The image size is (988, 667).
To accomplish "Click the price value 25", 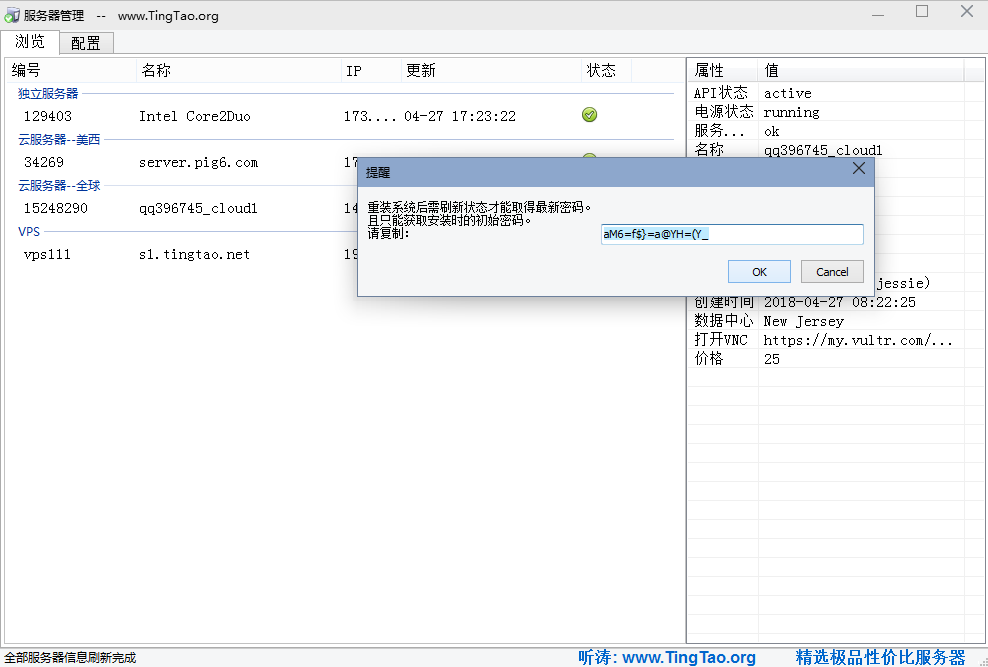I will (772, 359).
